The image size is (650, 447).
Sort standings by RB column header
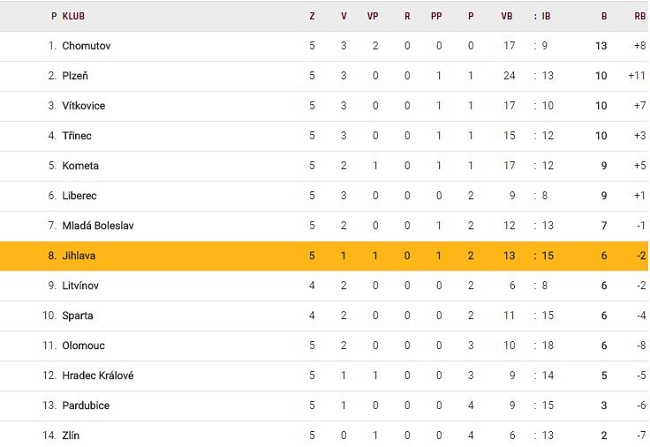(639, 16)
